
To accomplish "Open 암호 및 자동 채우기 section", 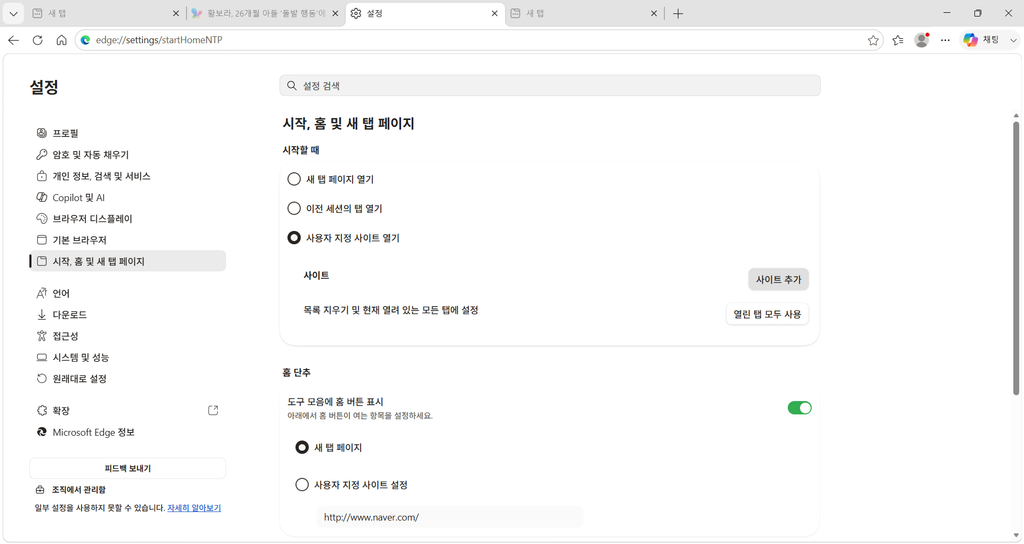I will coord(127,155).
